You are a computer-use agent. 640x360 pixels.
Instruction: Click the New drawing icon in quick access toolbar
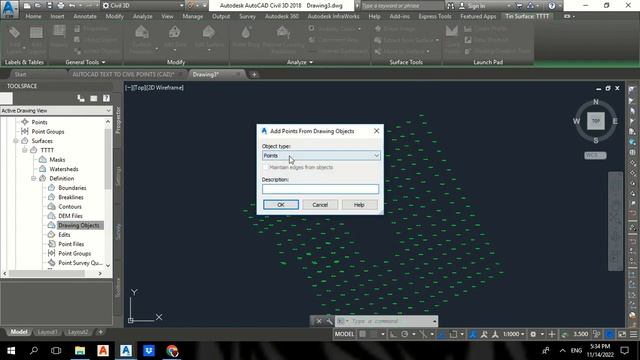click(x=27, y=6)
